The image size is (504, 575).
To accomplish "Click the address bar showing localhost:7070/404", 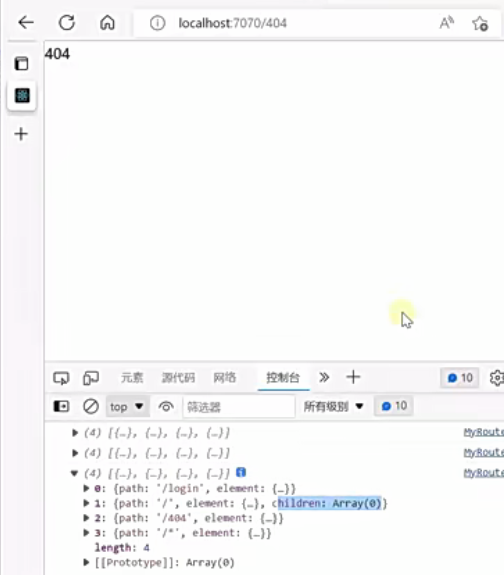I will 233,23.
